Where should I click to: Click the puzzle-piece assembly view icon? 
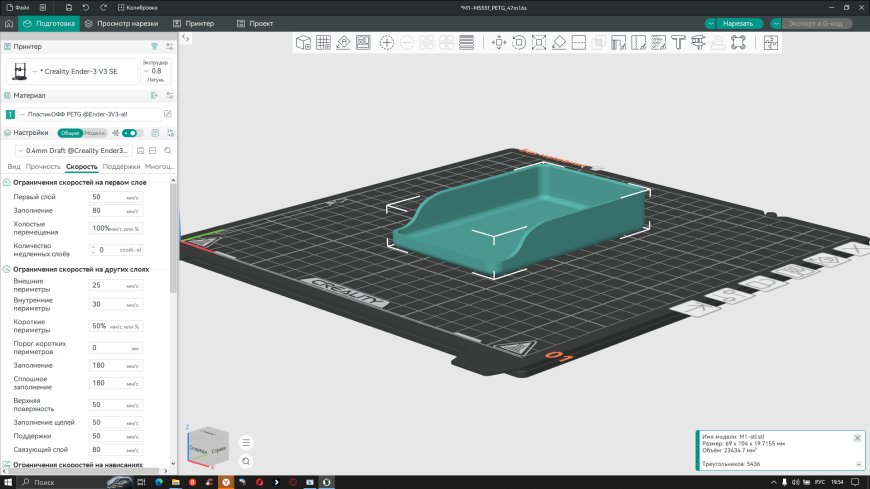coord(771,43)
